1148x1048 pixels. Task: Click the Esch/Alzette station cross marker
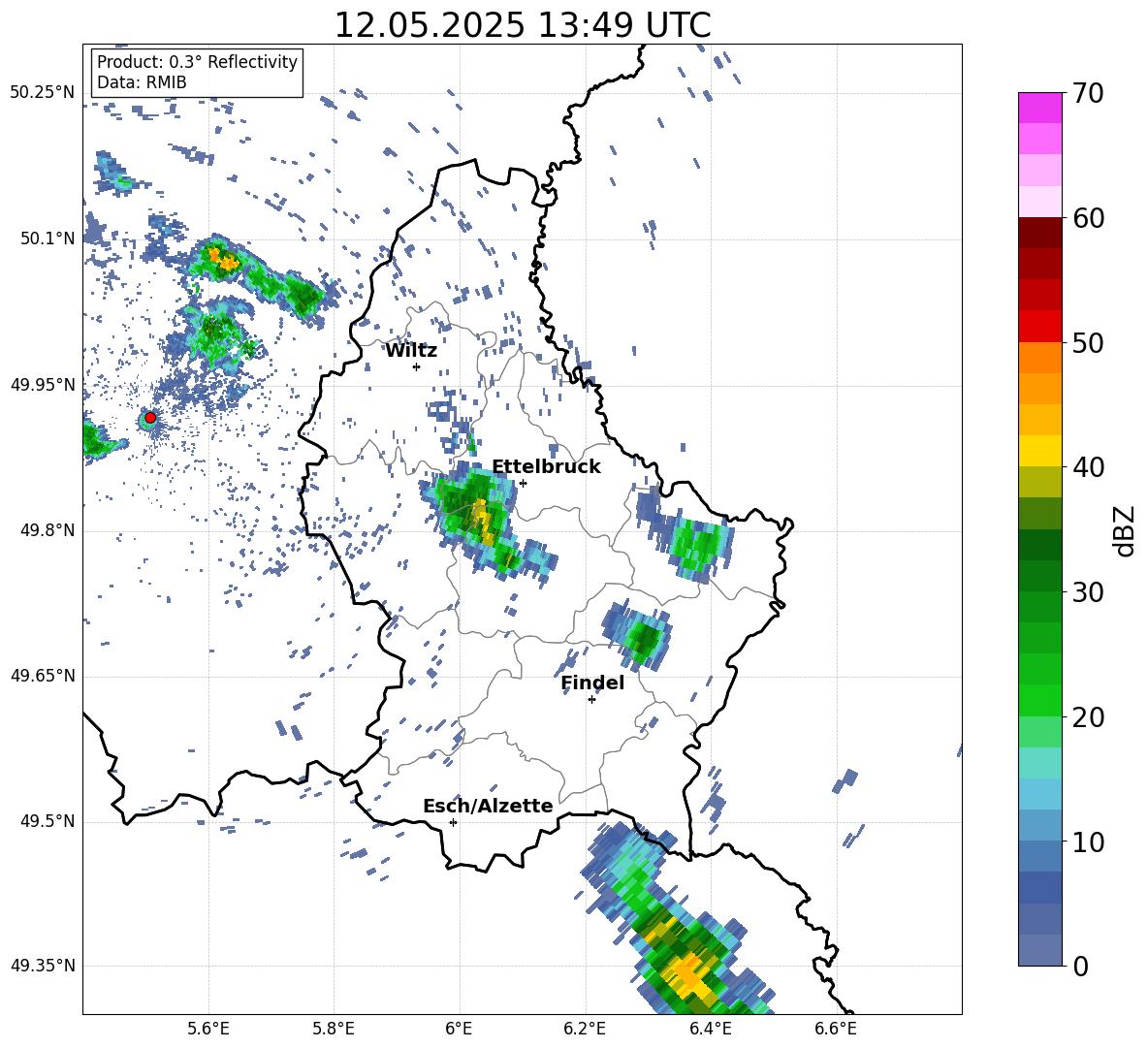point(453,822)
